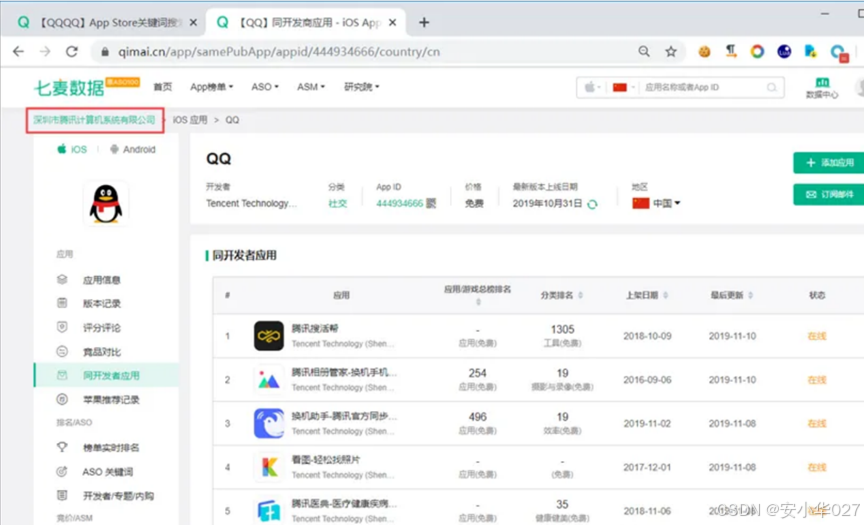Open the 腾讯搜活帮 app name link
864x525 pixels.
point(315,328)
